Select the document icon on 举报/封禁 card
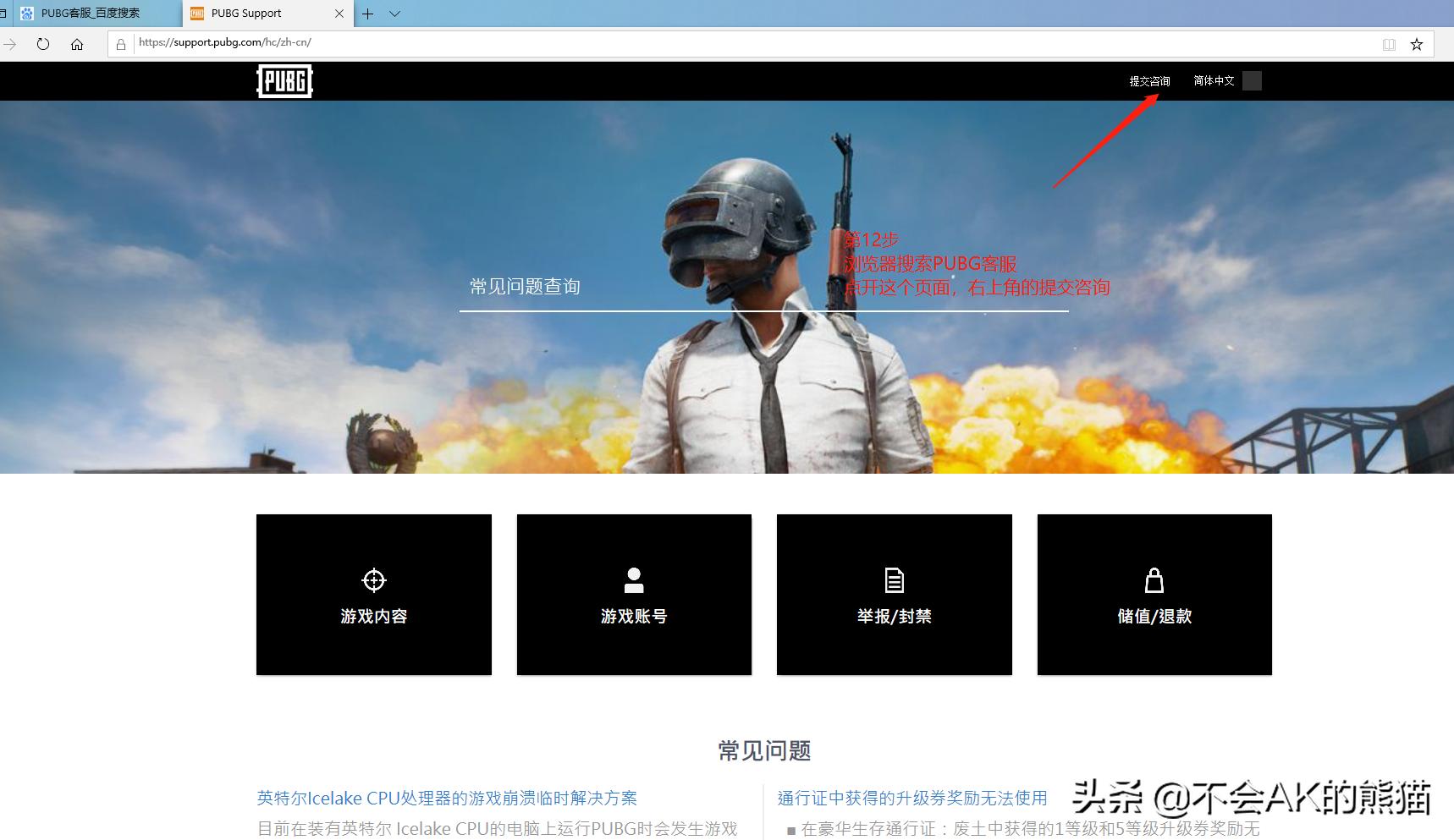The image size is (1454, 840). (x=894, y=581)
